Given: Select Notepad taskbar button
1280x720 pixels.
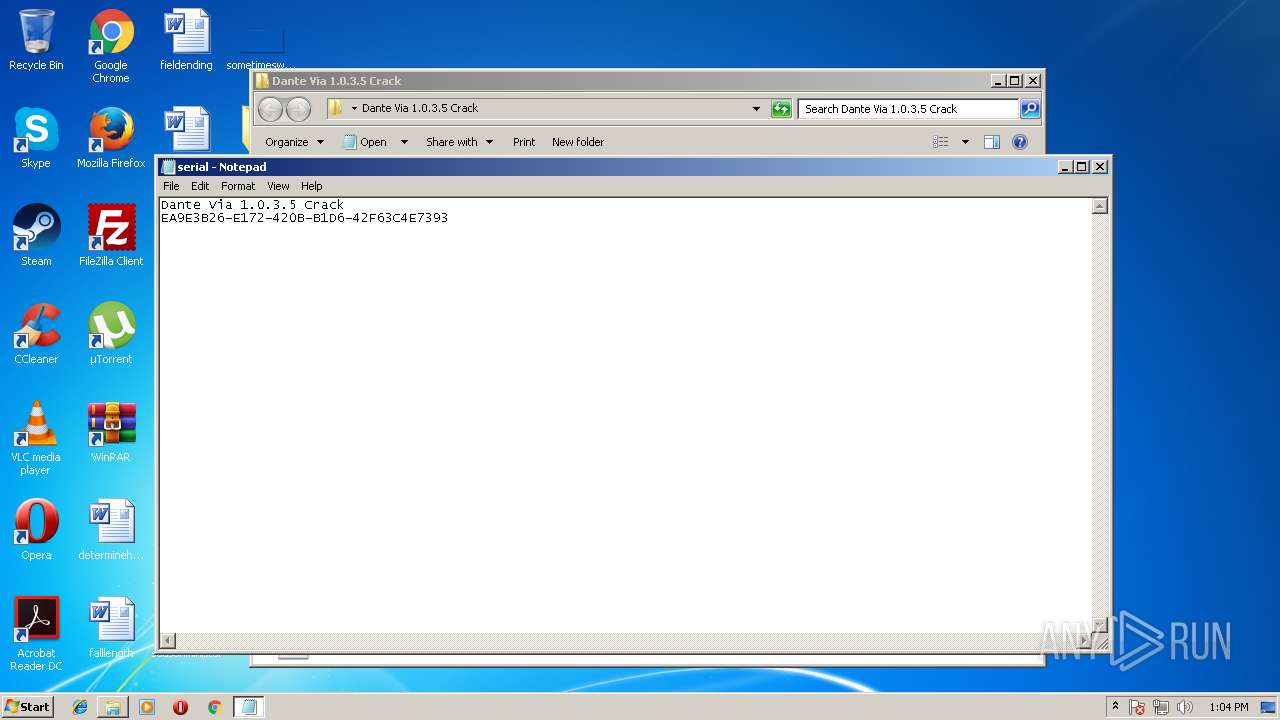Looking at the screenshot, I should [249, 707].
